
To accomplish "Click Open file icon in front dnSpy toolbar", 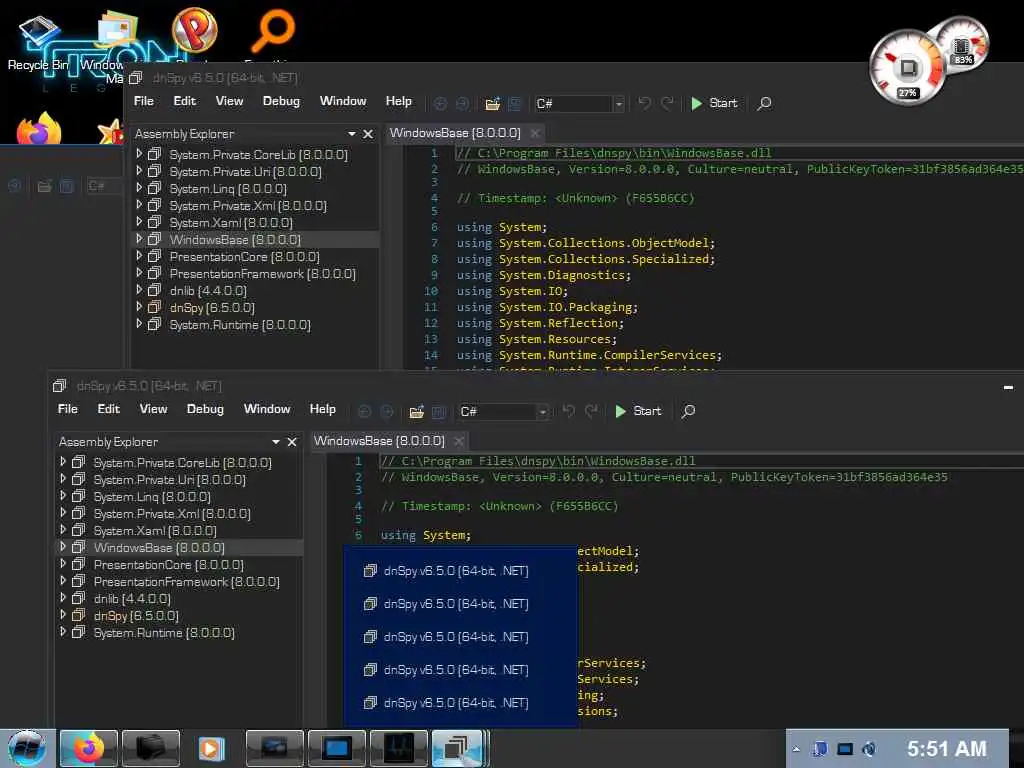I will click(x=416, y=411).
